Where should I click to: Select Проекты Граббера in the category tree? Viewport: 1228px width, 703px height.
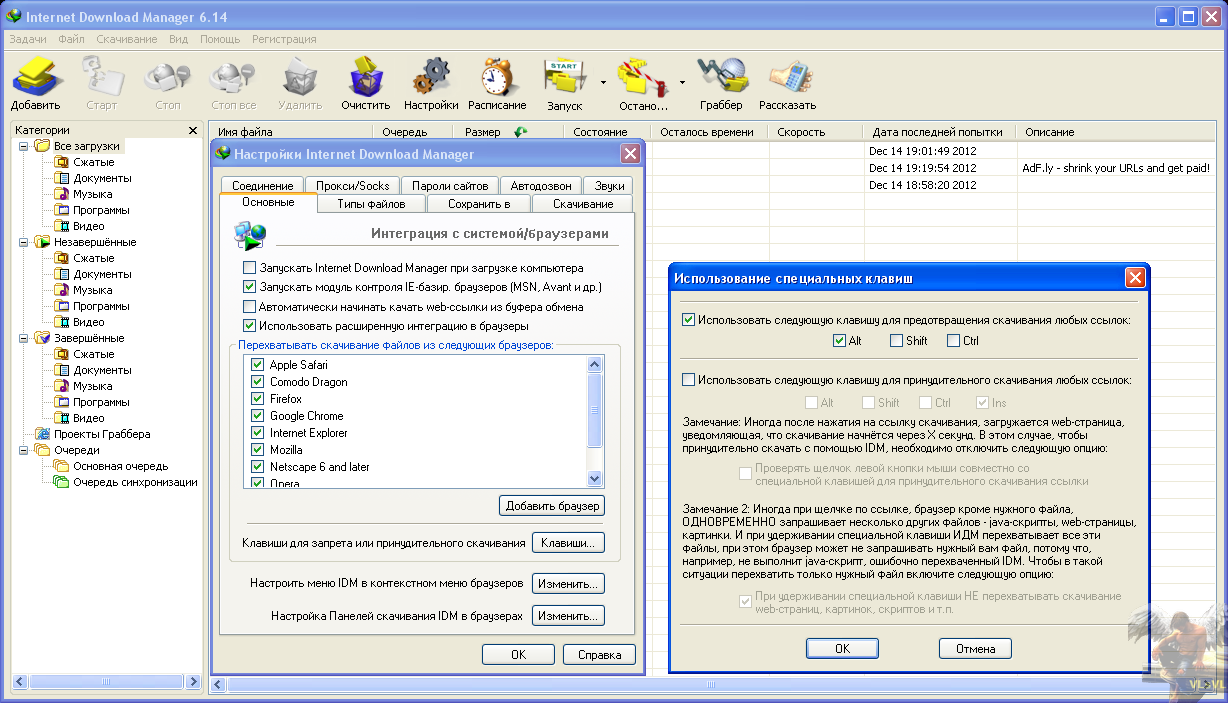102,434
